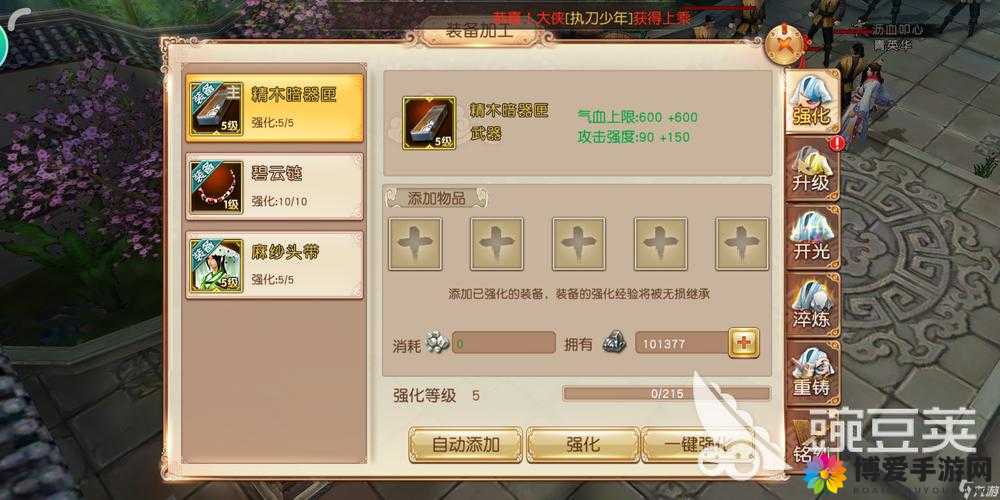The width and height of the screenshot is (1000, 500).
Task: Open the 强化 tab on the right
Action: pos(811,102)
